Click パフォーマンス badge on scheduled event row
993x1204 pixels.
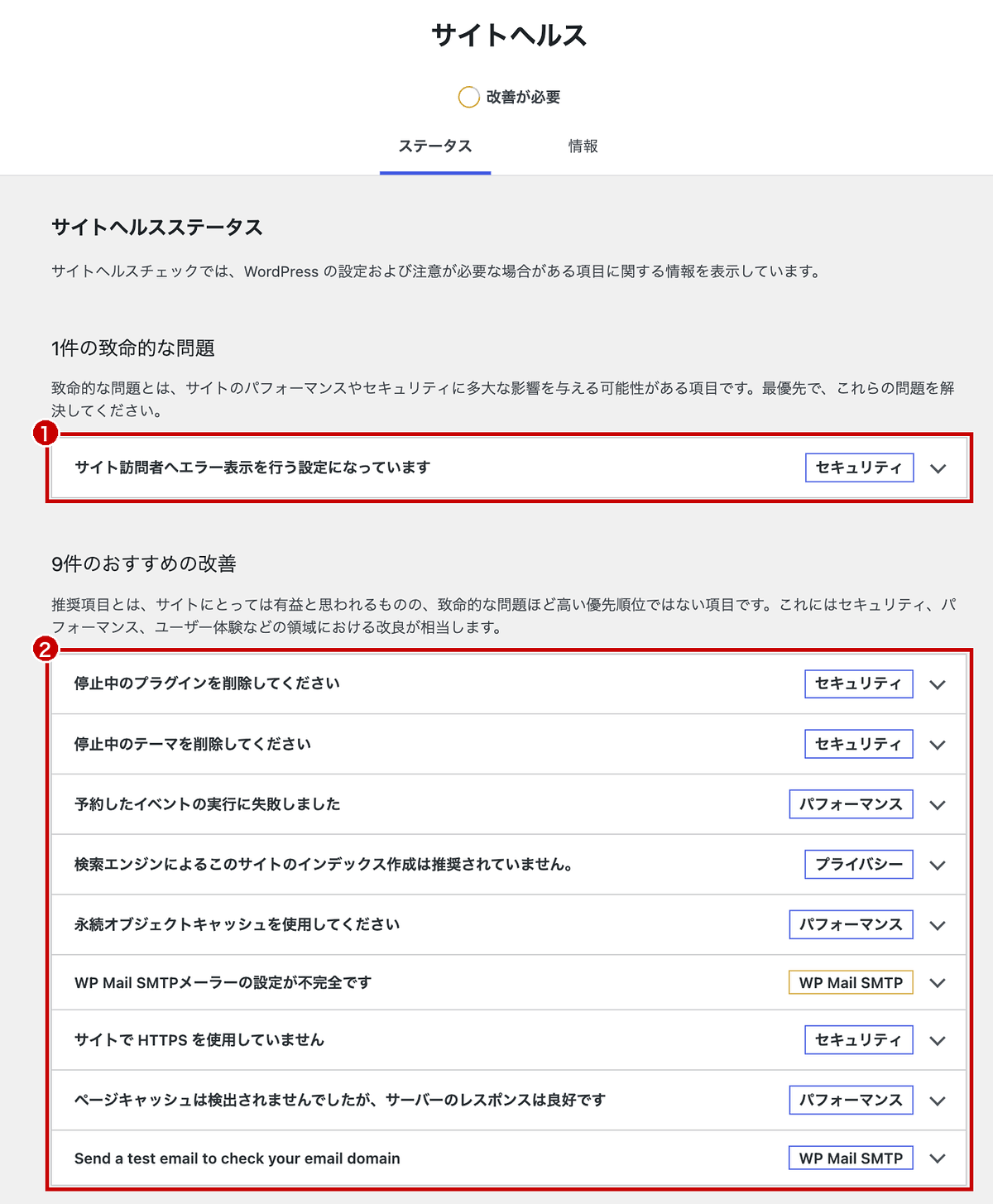pyautogui.click(x=851, y=804)
